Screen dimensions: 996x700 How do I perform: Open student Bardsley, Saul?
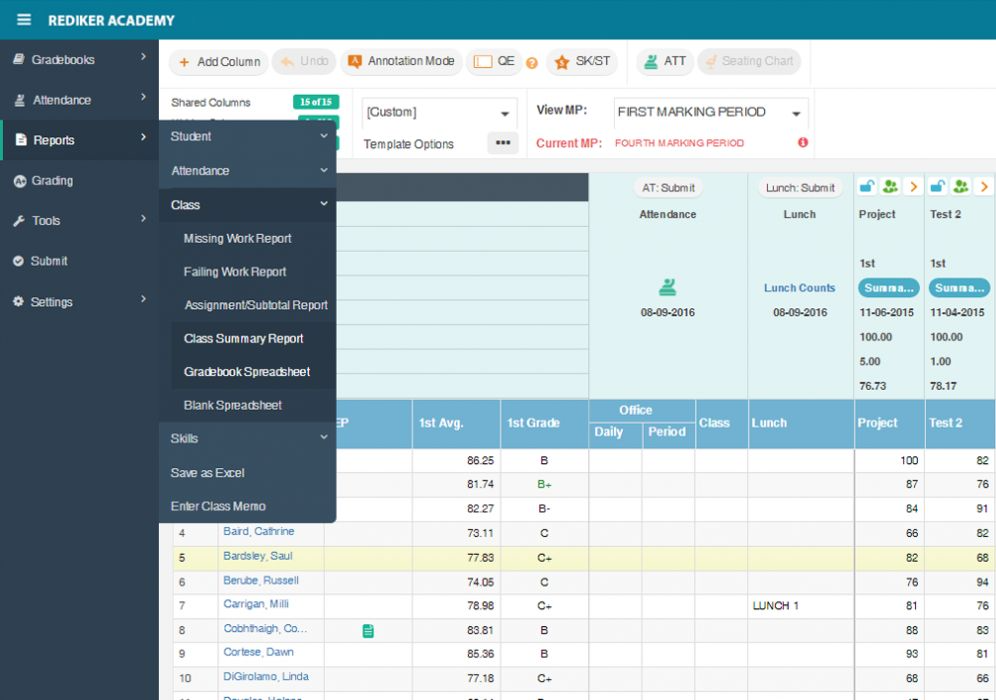(x=258, y=556)
